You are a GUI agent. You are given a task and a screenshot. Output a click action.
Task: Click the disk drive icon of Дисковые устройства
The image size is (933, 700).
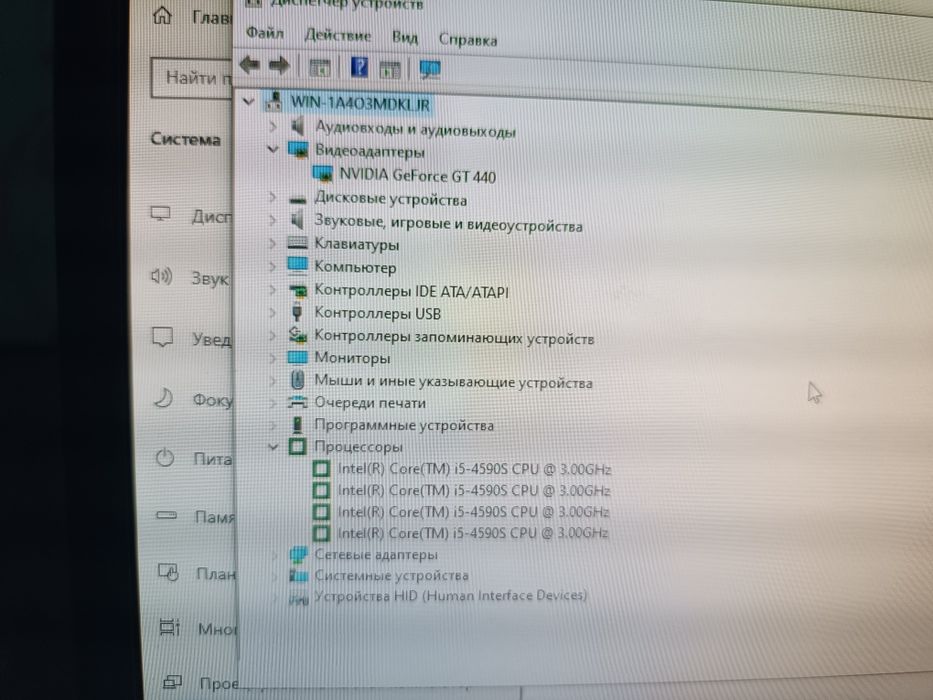tap(298, 198)
